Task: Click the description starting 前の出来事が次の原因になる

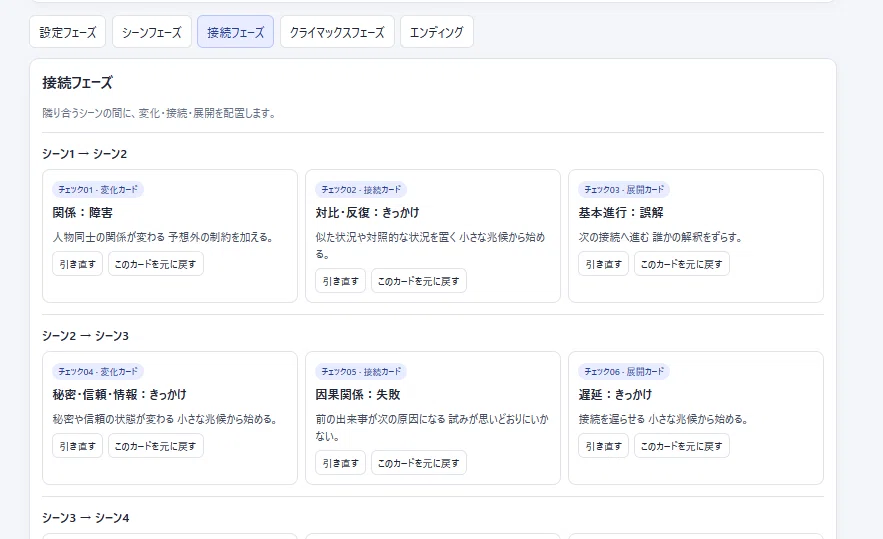Action: click(432, 427)
